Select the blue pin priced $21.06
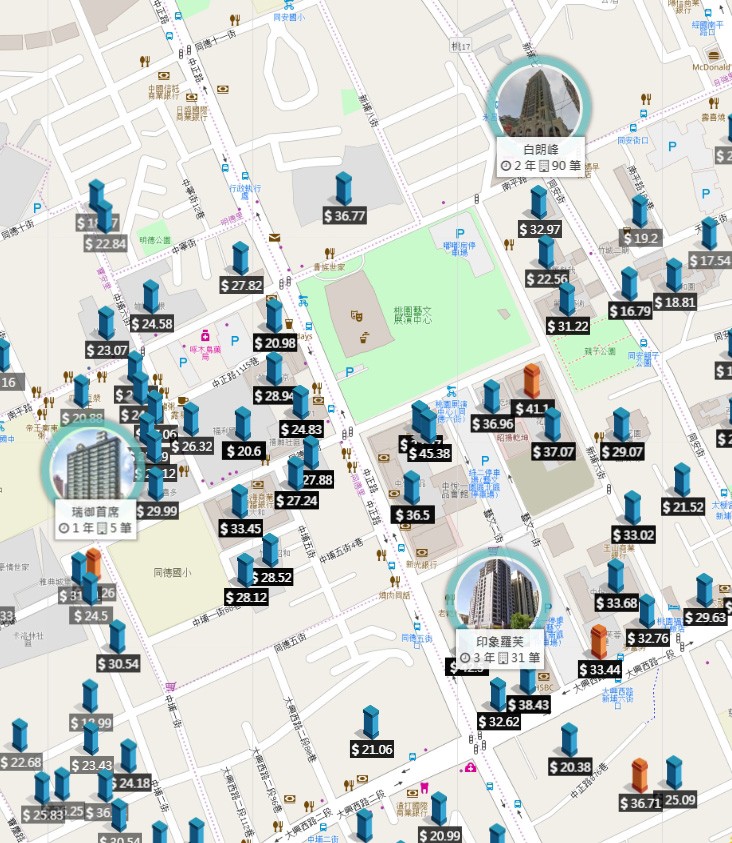The image size is (732, 843). (371, 722)
